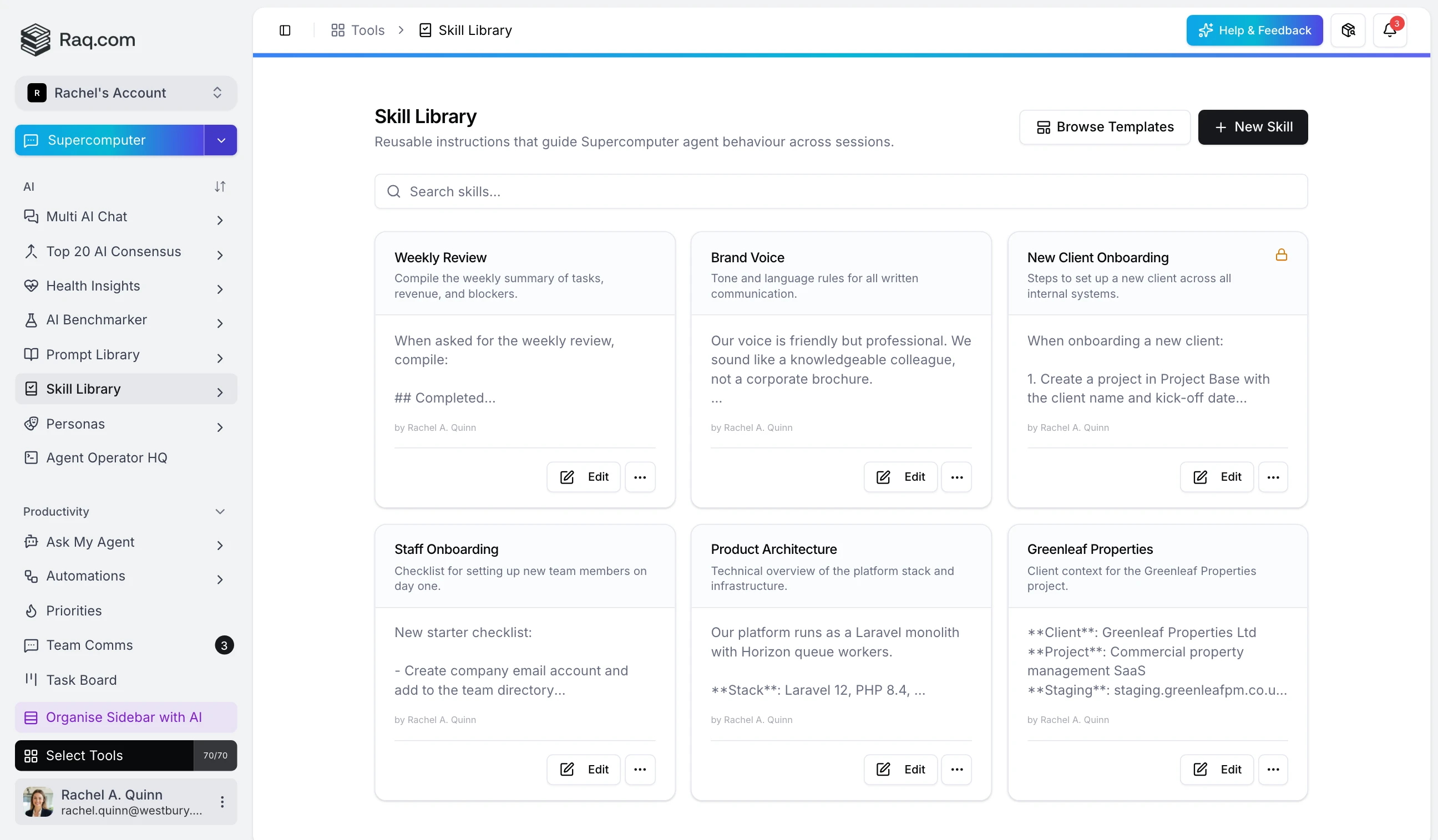Click the sort arrows beside AI section
Image resolution: width=1438 pixels, height=840 pixels.
click(220, 186)
